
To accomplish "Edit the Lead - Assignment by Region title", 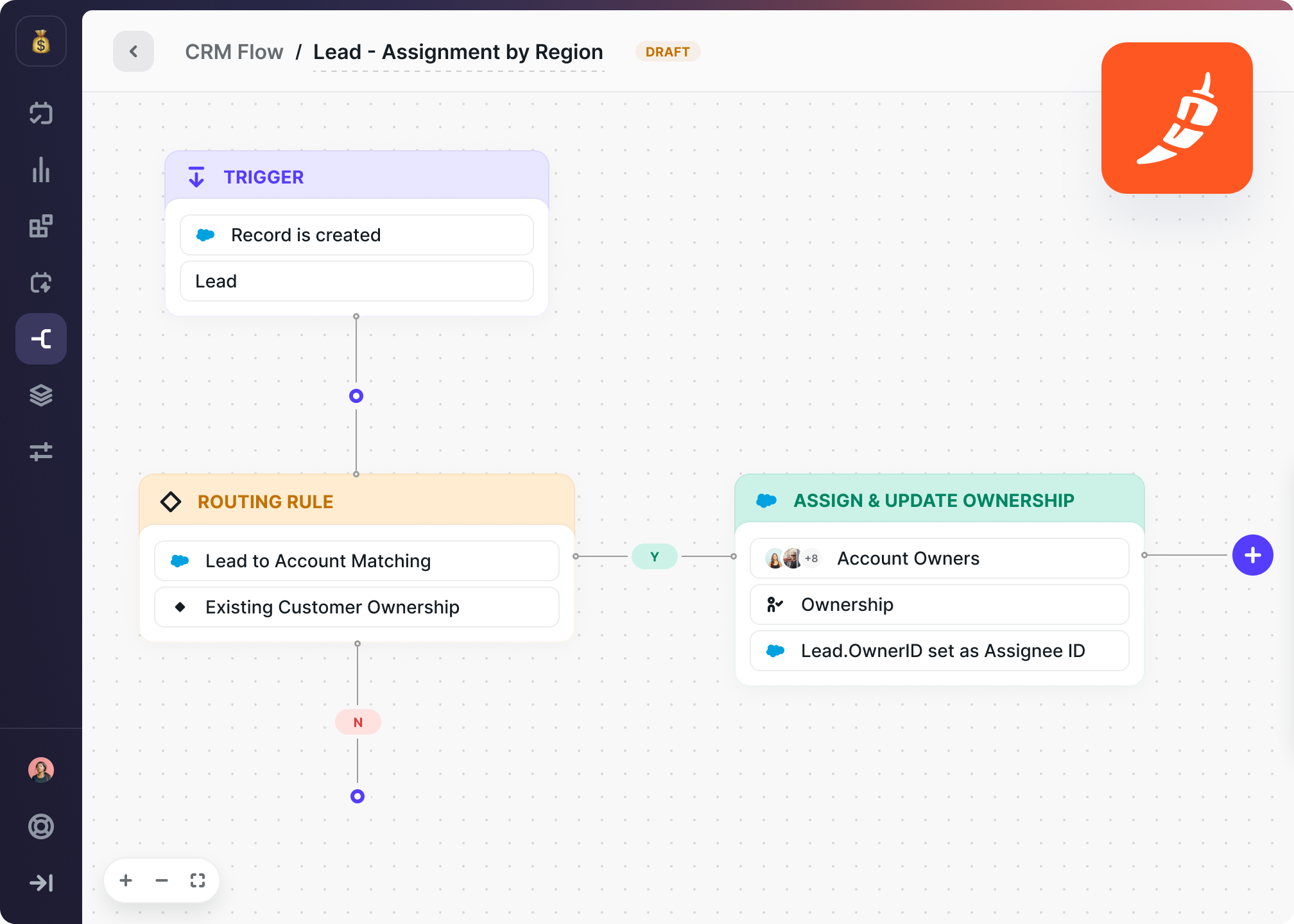I will click(x=458, y=52).
